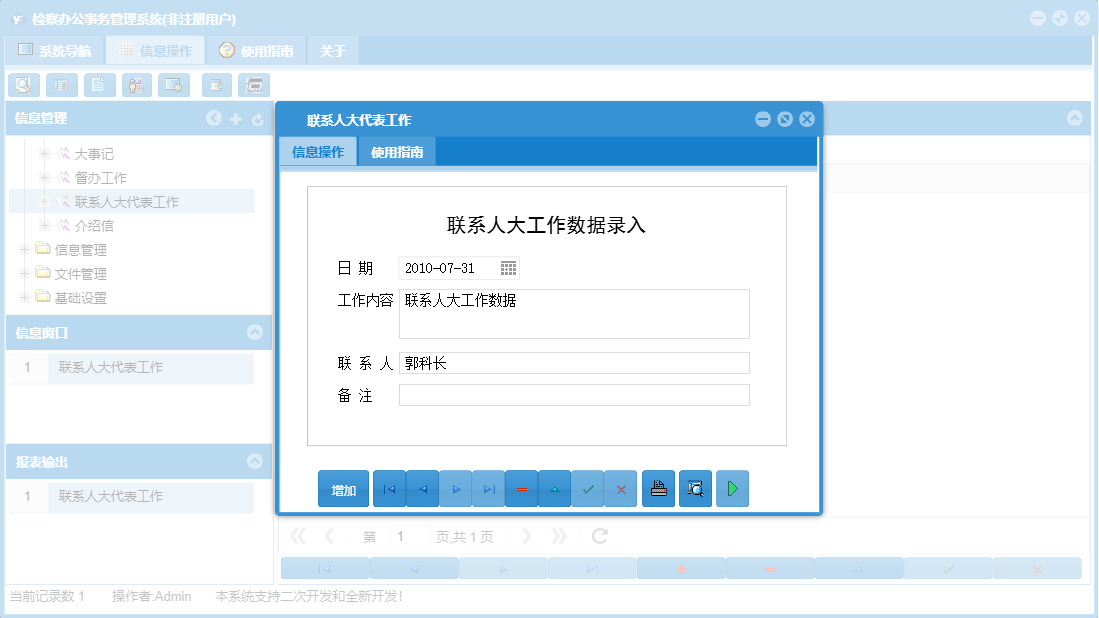This screenshot has width=1099, height=618.
Task: Click the 增加 button
Action: tap(343, 488)
